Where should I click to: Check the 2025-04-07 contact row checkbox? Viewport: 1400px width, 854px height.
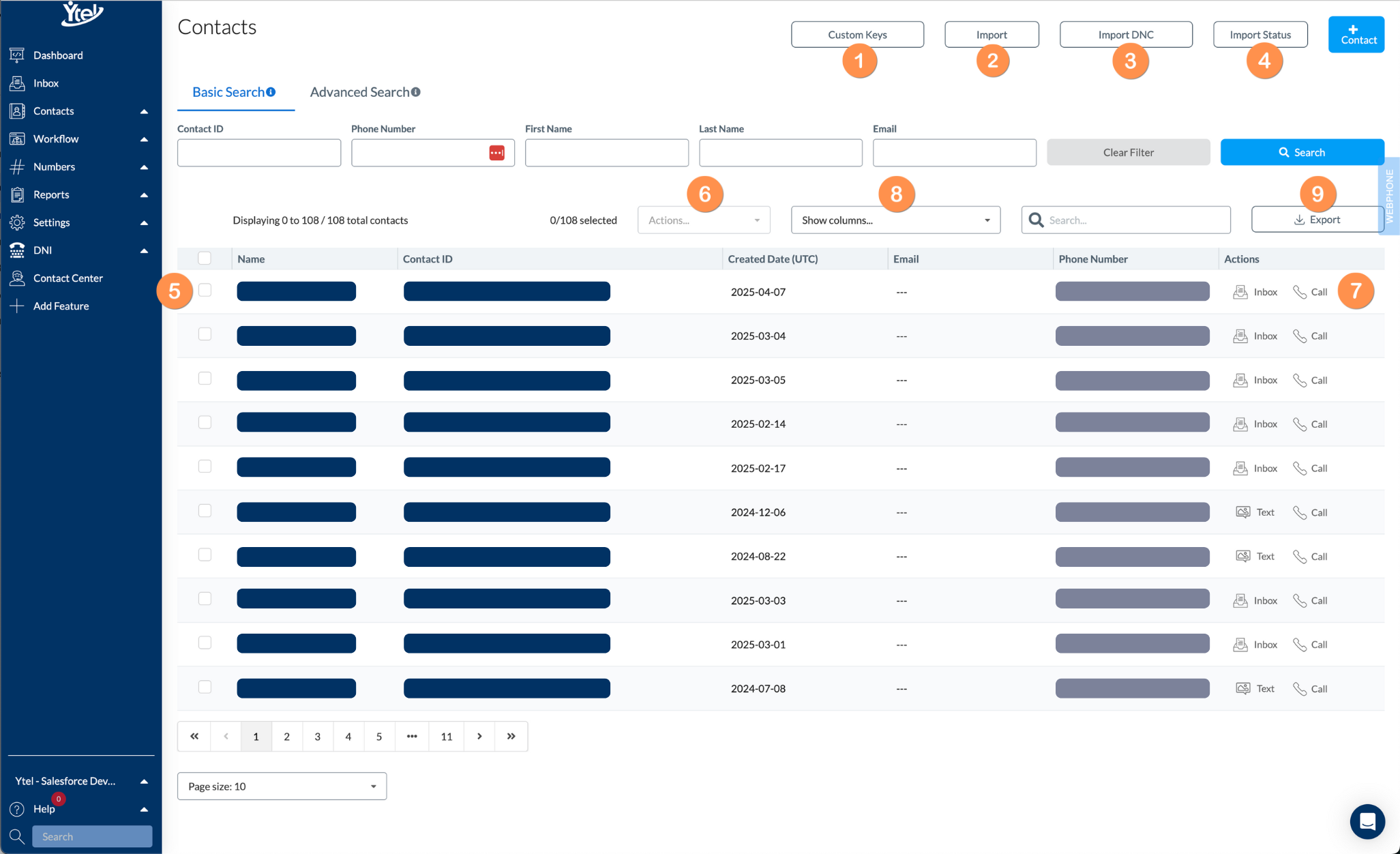pos(205,291)
